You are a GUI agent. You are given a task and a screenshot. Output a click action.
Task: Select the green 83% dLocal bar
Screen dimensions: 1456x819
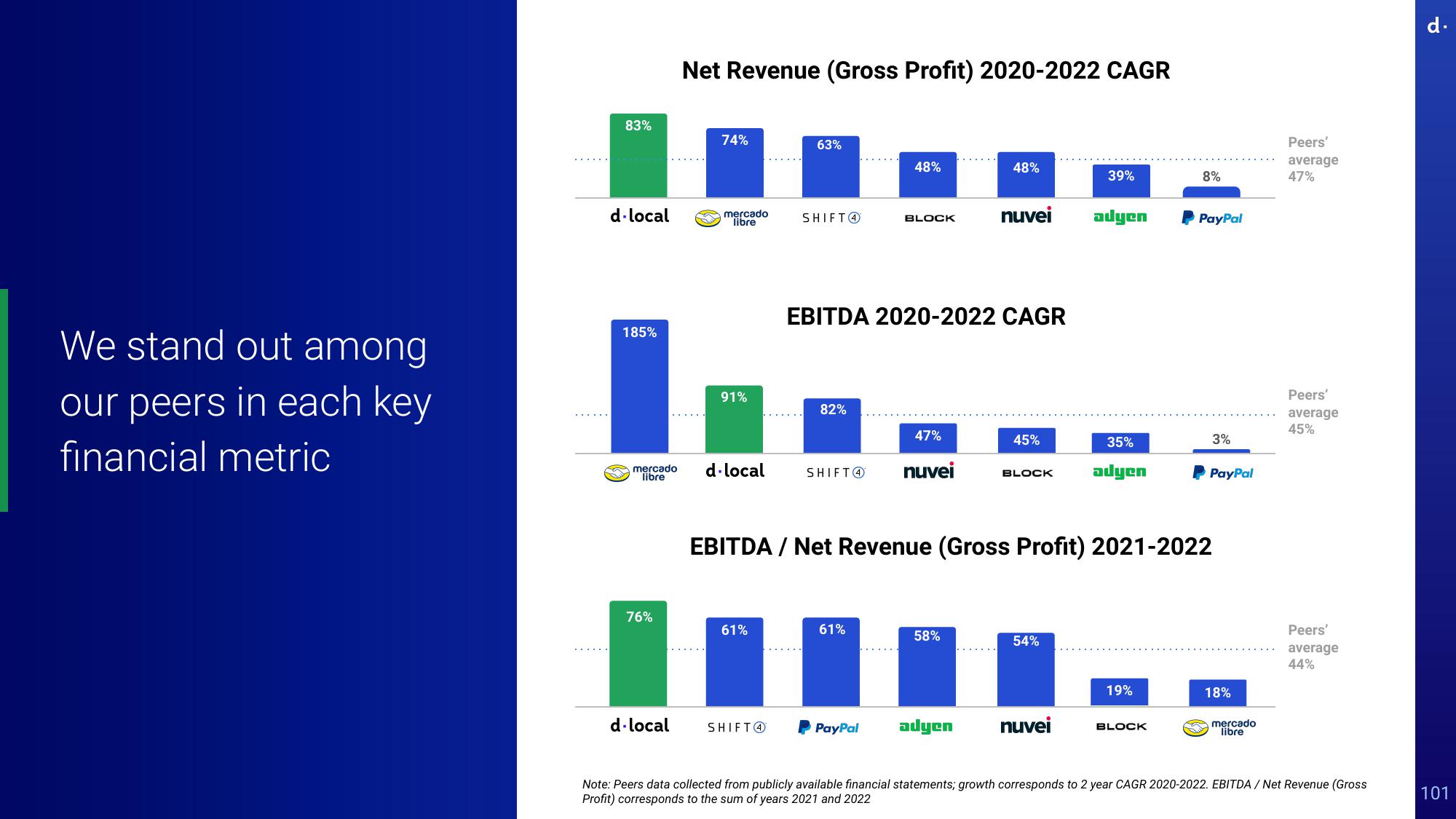coord(638,155)
